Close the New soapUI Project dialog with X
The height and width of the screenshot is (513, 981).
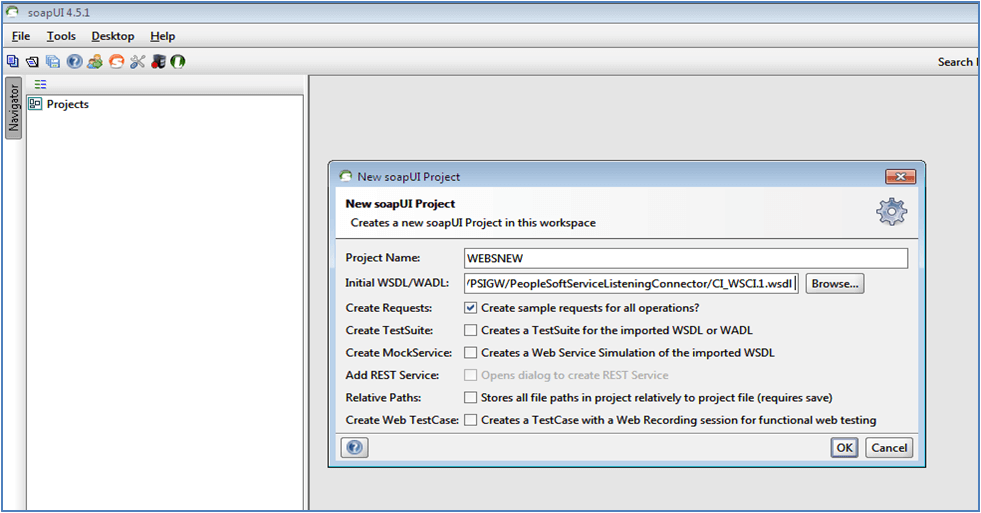[x=900, y=176]
